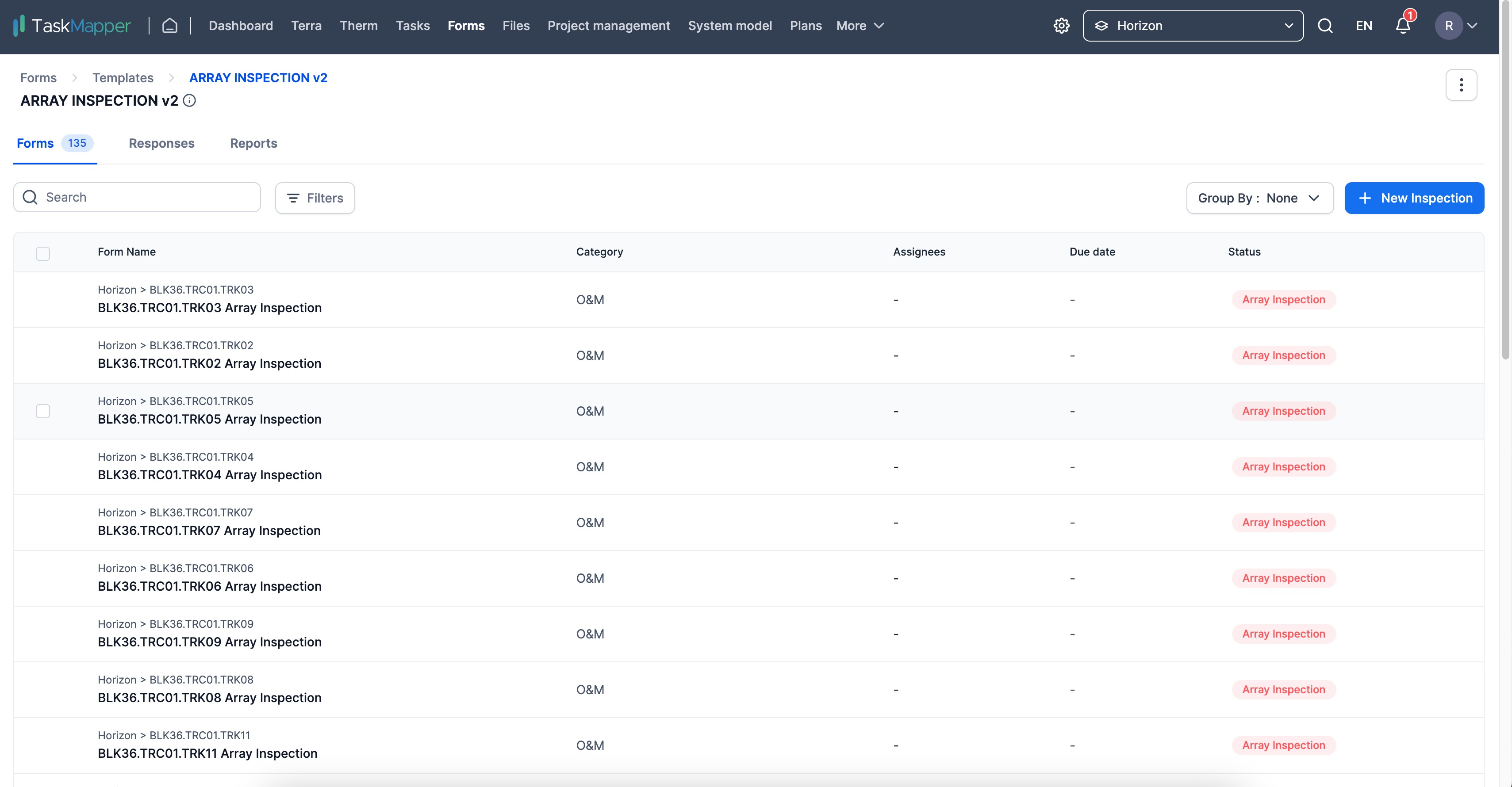The height and width of the screenshot is (787, 1512).
Task: Click the TaskMapper logo
Action: (x=72, y=26)
